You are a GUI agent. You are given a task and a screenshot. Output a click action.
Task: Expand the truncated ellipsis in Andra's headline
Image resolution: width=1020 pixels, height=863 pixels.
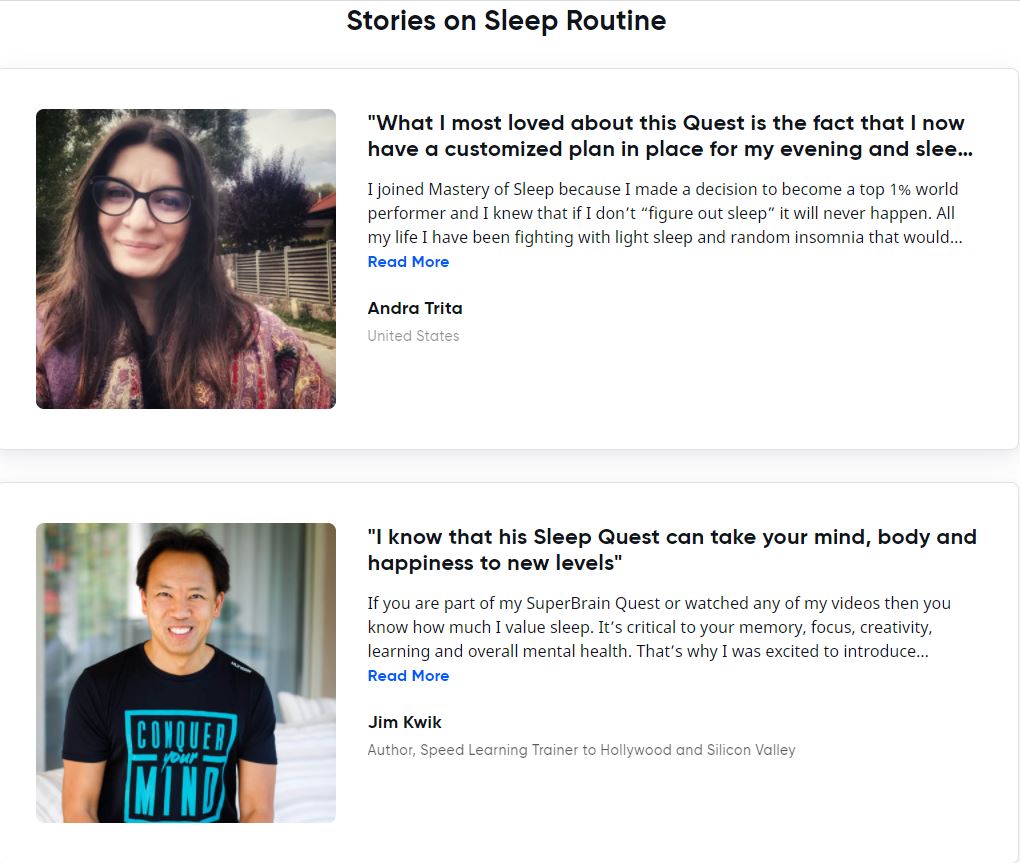965,150
